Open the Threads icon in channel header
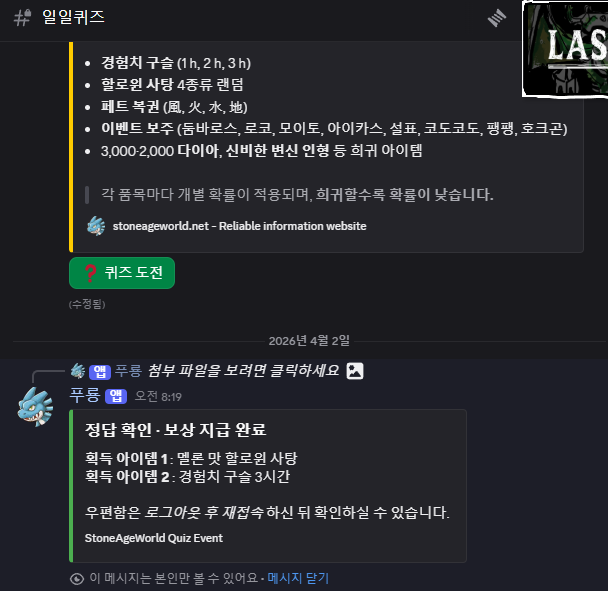 pyautogui.click(x=497, y=18)
